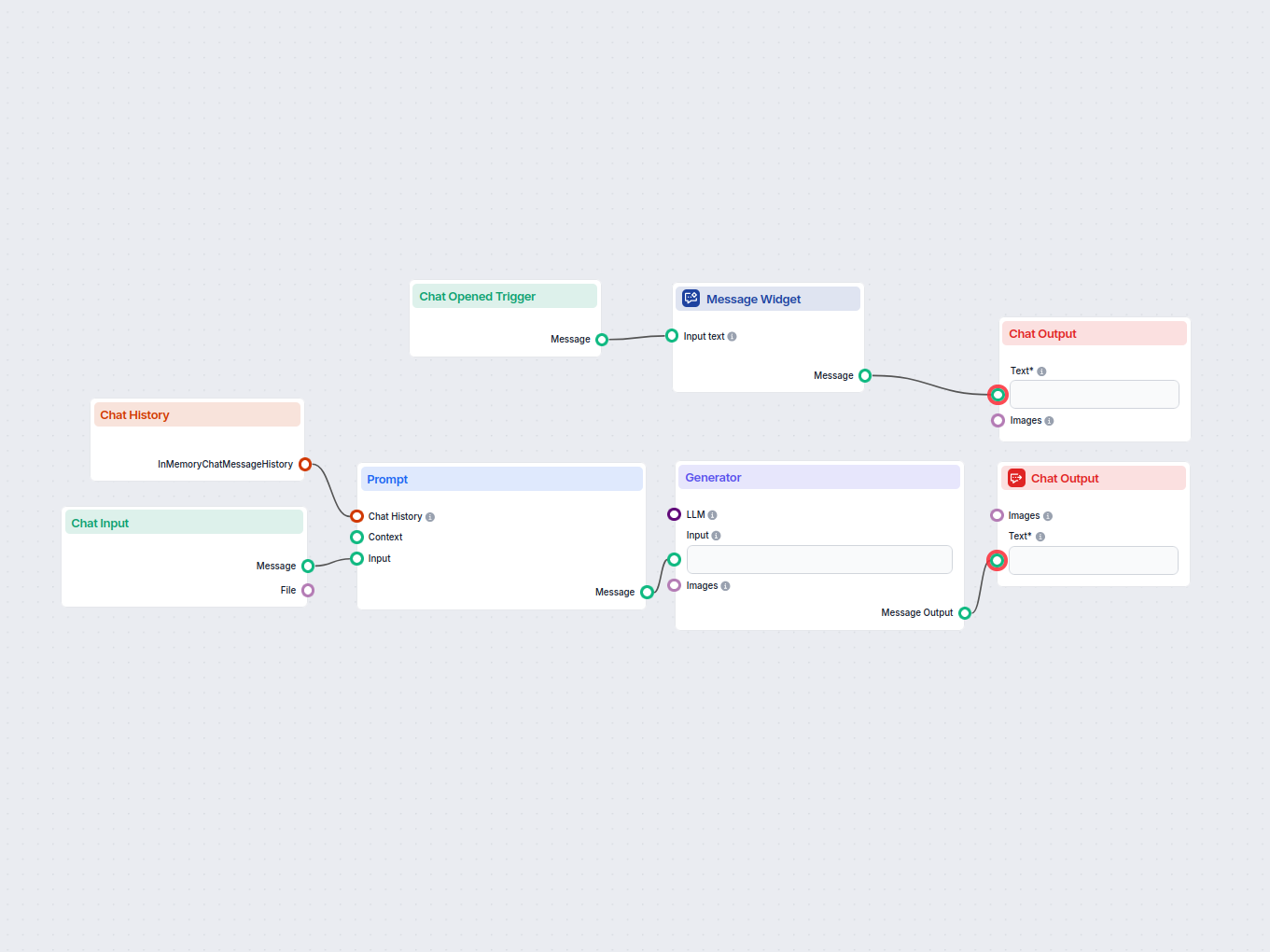The width and height of the screenshot is (1270, 952).
Task: Click the Text field in lower Chat Output
Action: pyautogui.click(x=1093, y=560)
